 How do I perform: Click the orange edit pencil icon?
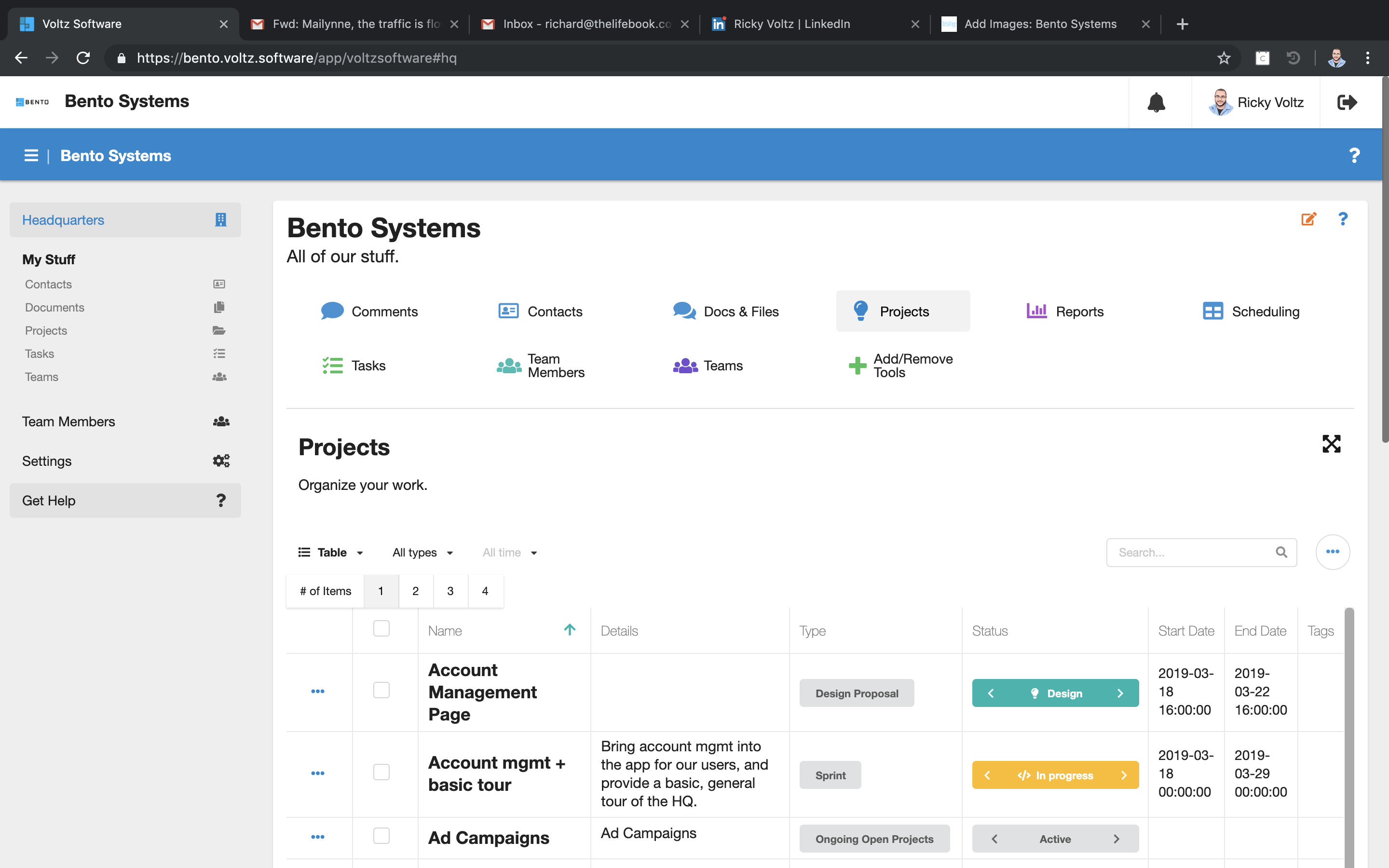pyautogui.click(x=1308, y=219)
